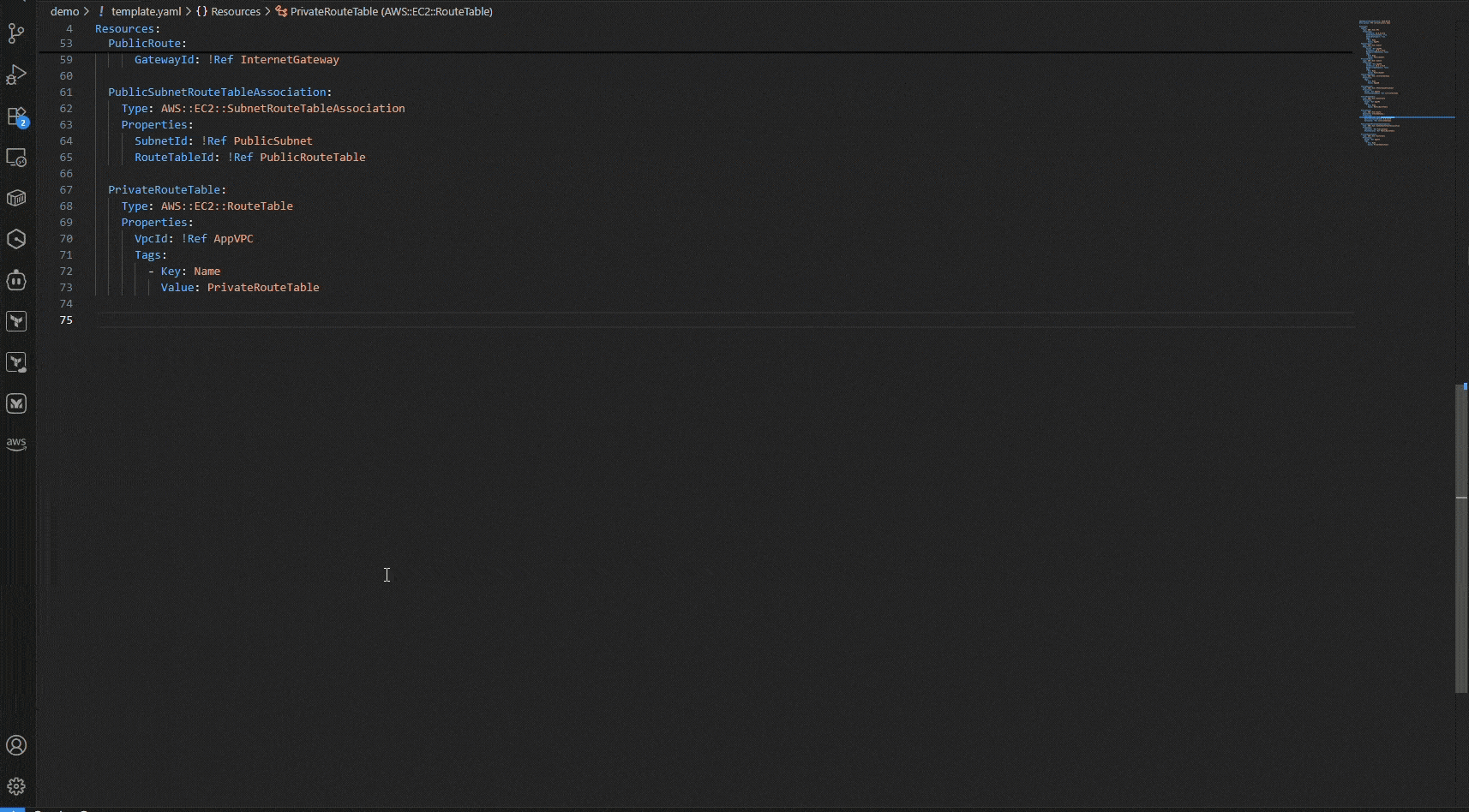This screenshot has width=1469, height=812.
Task: Click the error icon next to template.yaml breadcrumb
Action: click(101, 11)
